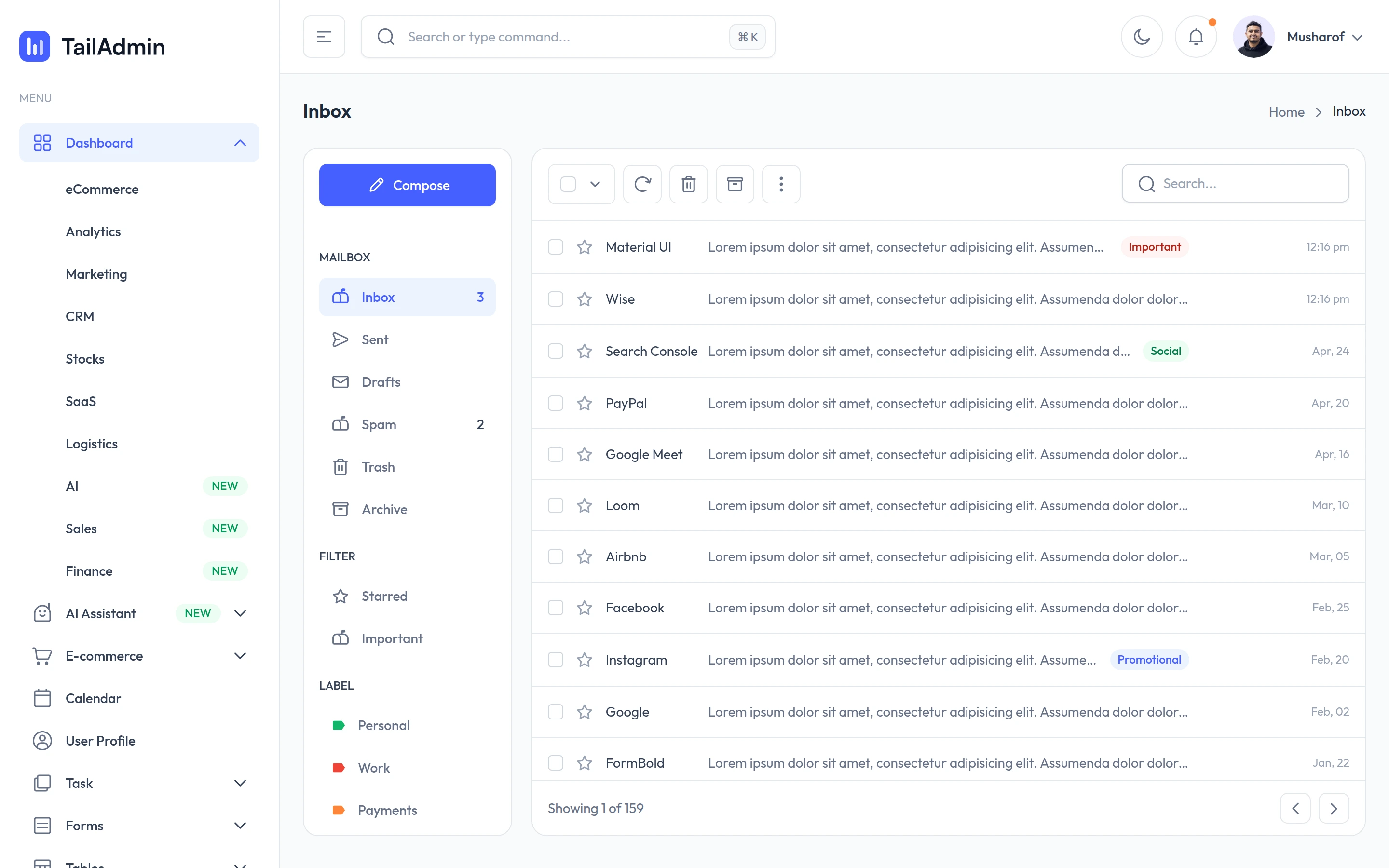Star the Google email

click(x=585, y=712)
